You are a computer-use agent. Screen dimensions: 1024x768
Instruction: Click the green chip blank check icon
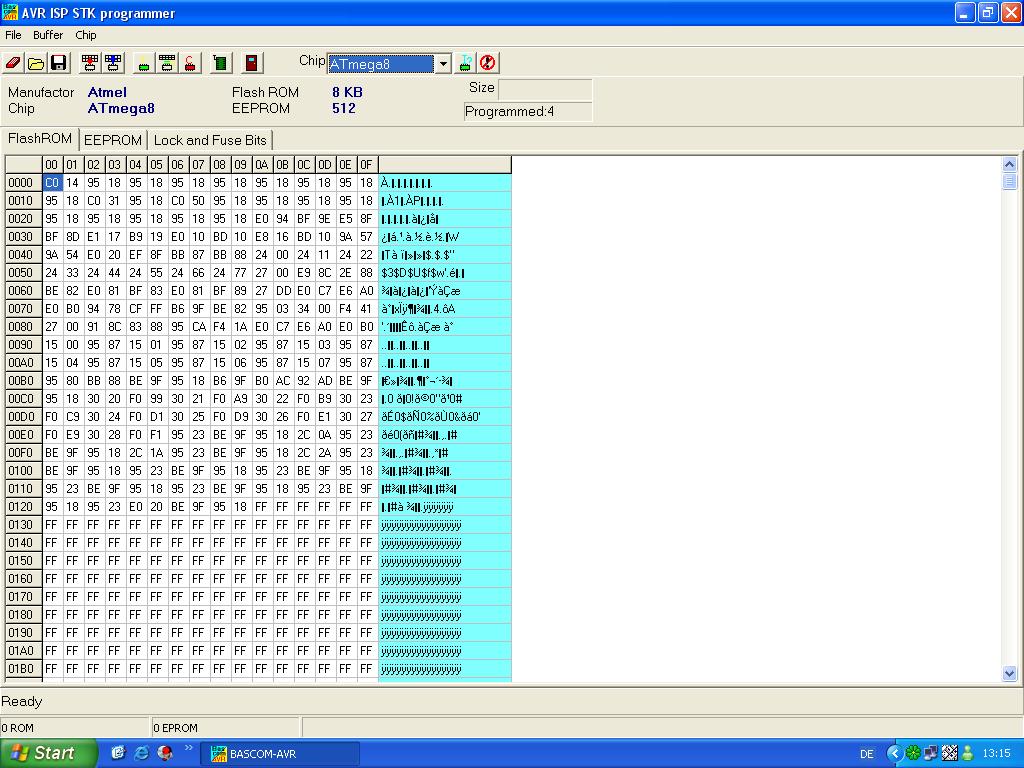[144, 63]
